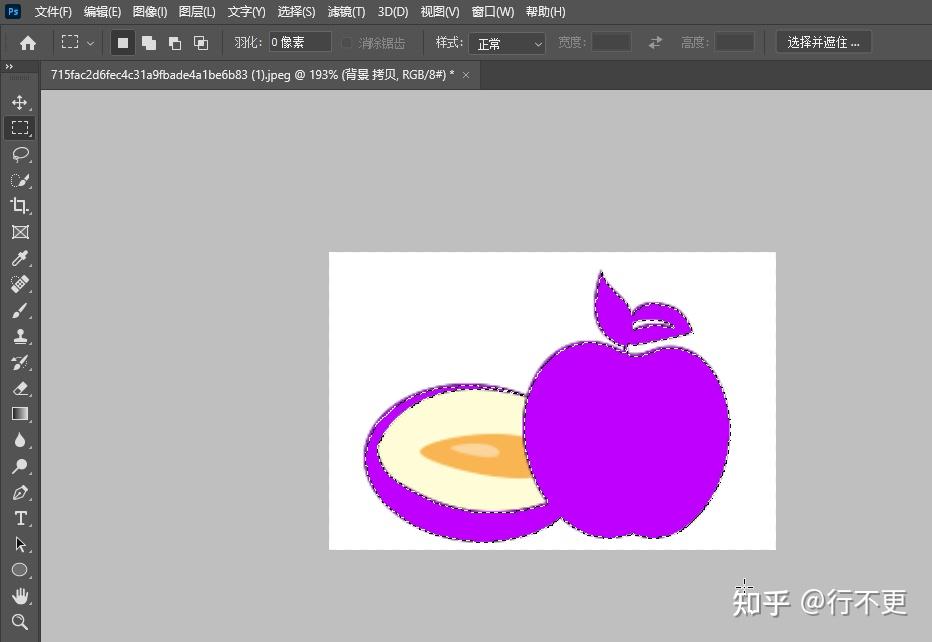
Task: Click the 羽化 feather pixel field
Action: coord(300,43)
